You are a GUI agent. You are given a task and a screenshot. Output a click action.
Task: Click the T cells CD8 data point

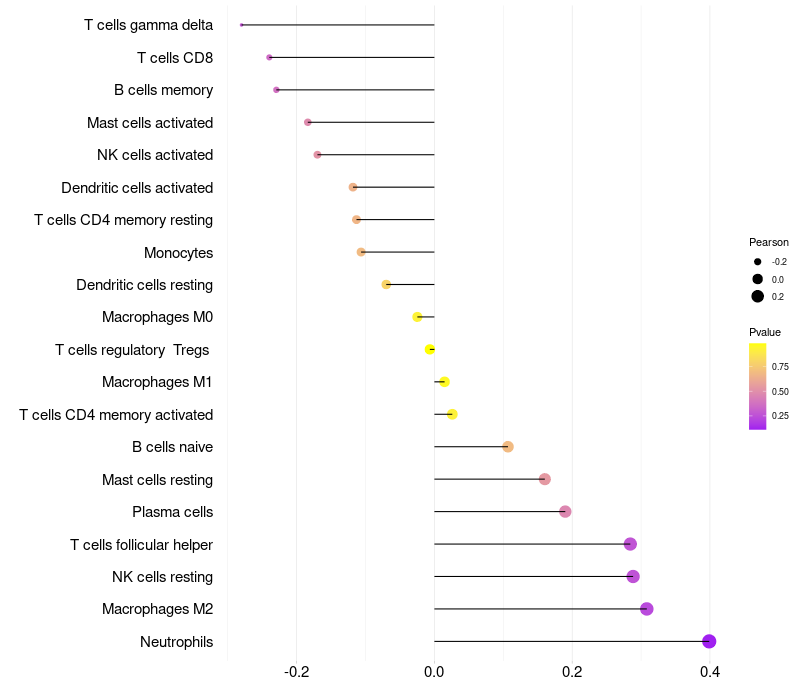pyautogui.click(x=269, y=57)
